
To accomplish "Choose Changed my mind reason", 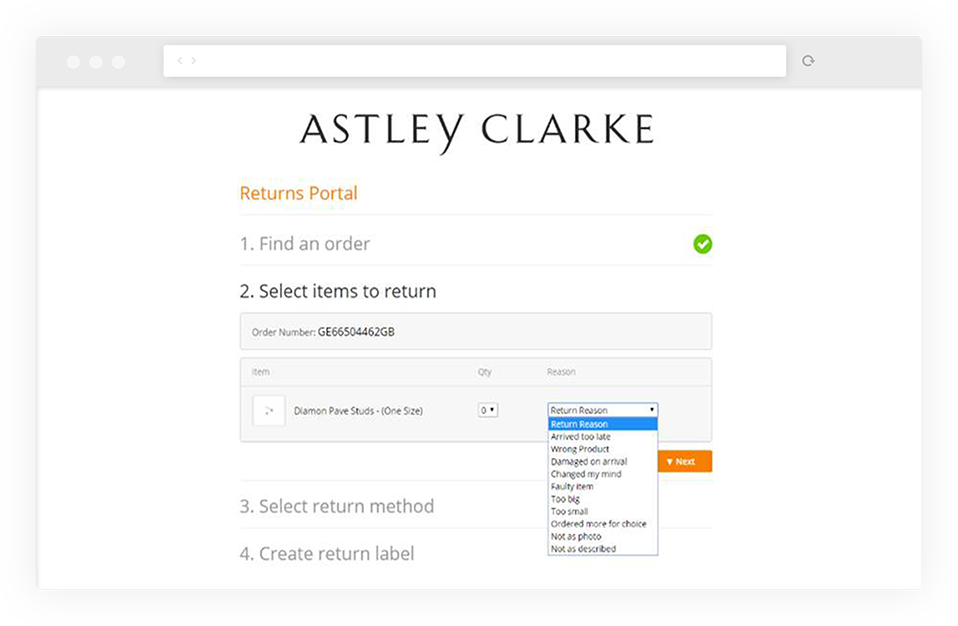I will 602,474.
